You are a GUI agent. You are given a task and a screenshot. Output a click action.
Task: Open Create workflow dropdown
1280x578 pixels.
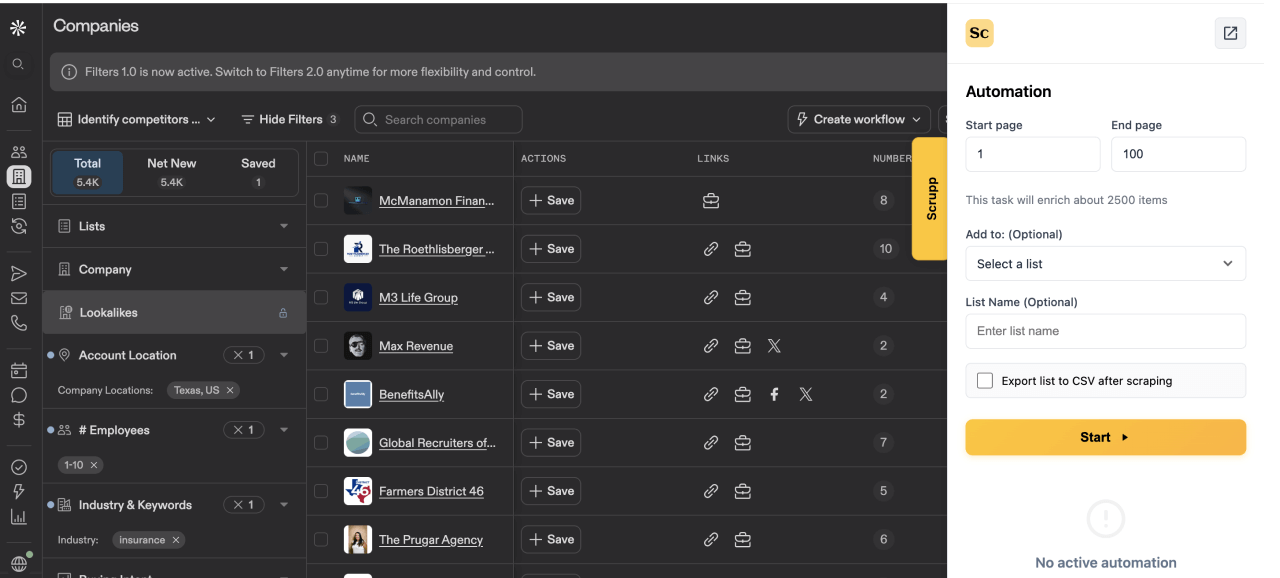[859, 119]
